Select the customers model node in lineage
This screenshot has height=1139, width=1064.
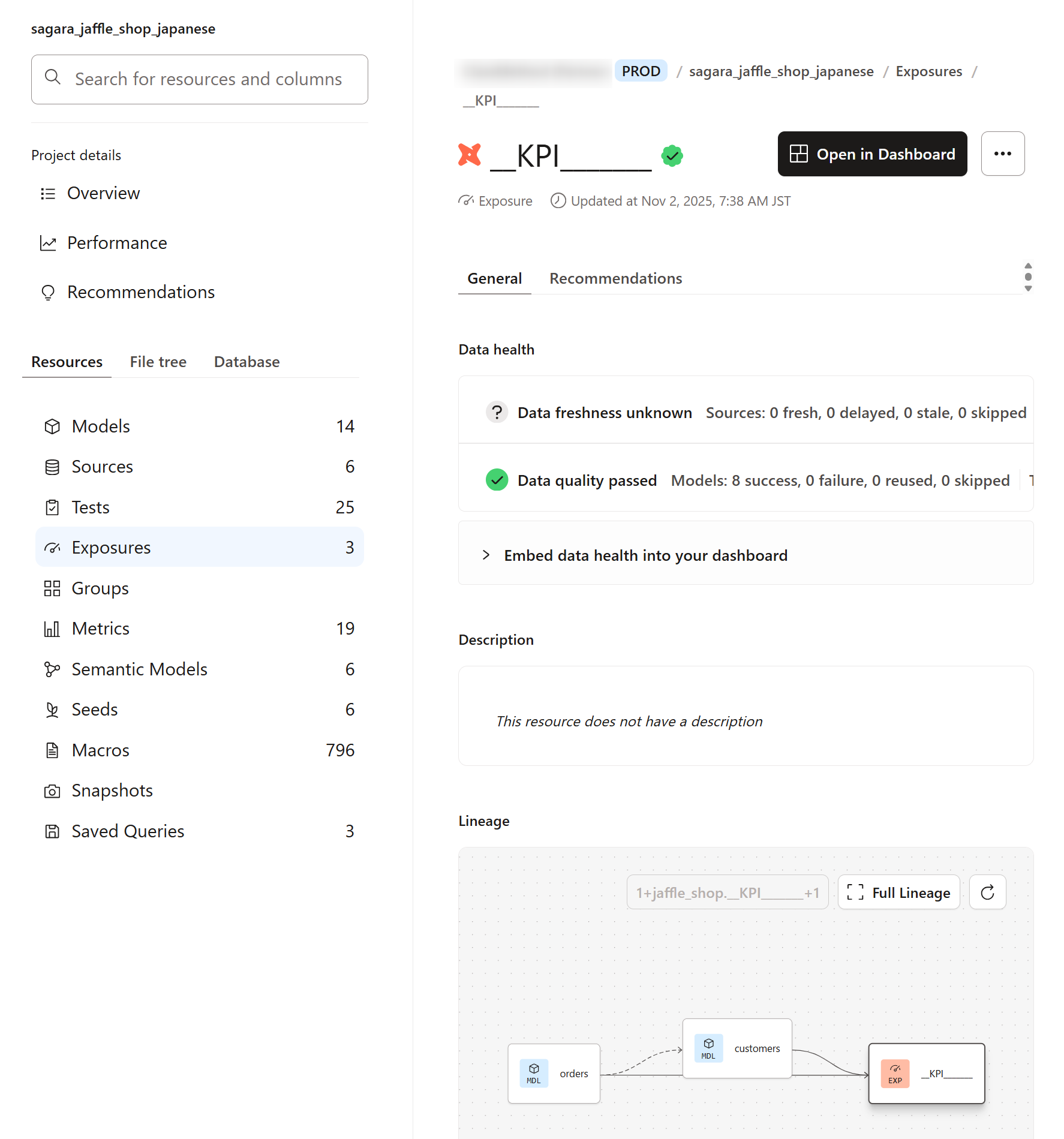pos(737,1048)
